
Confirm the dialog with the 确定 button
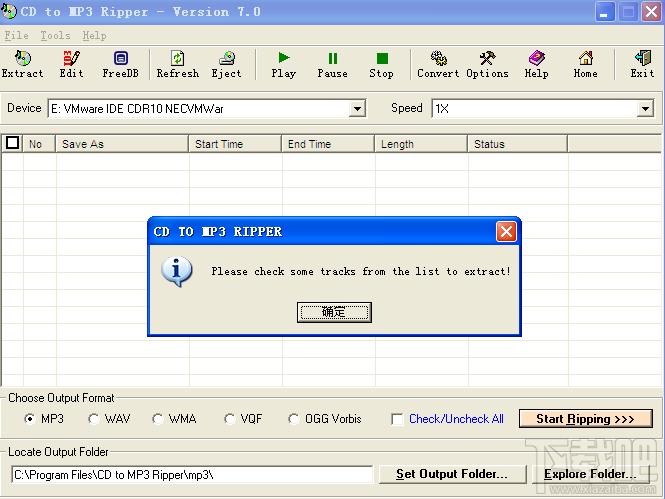tap(334, 312)
